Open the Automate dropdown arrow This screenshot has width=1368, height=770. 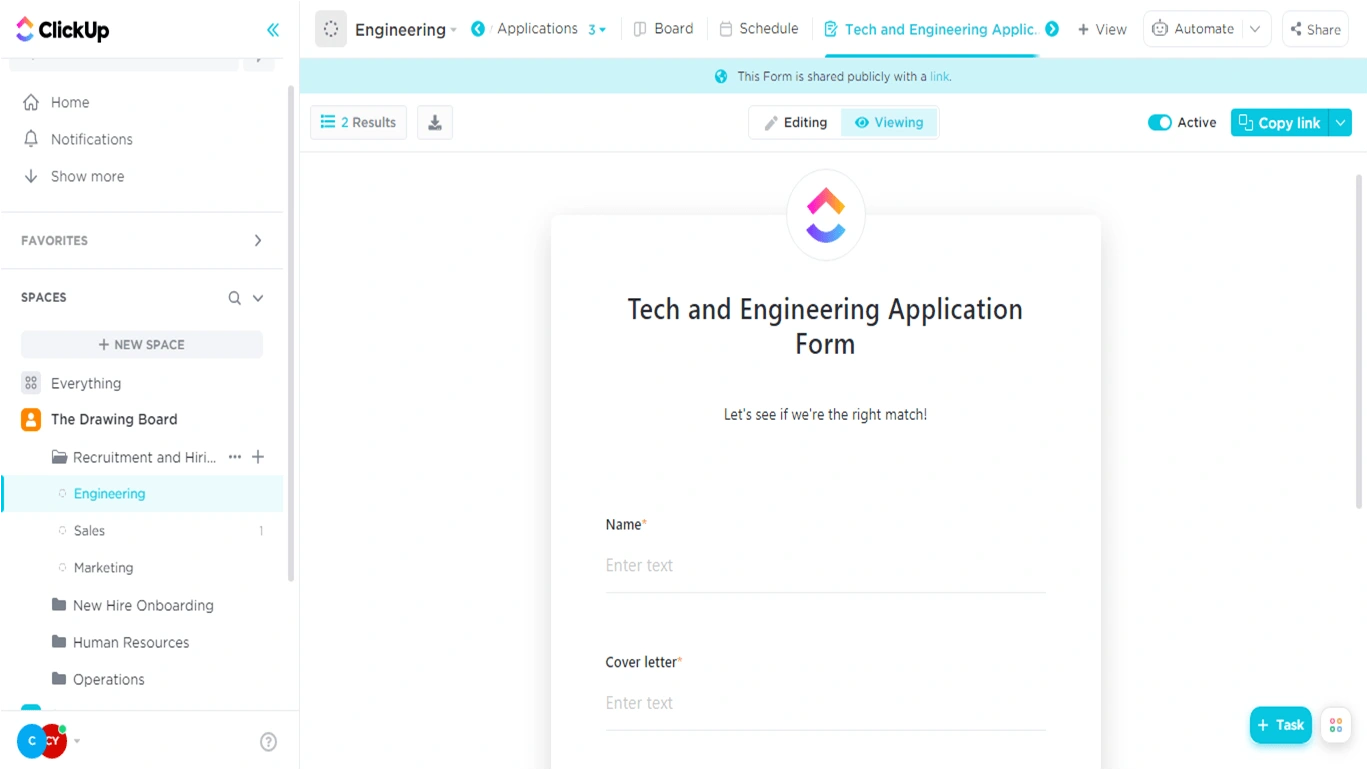1255,29
